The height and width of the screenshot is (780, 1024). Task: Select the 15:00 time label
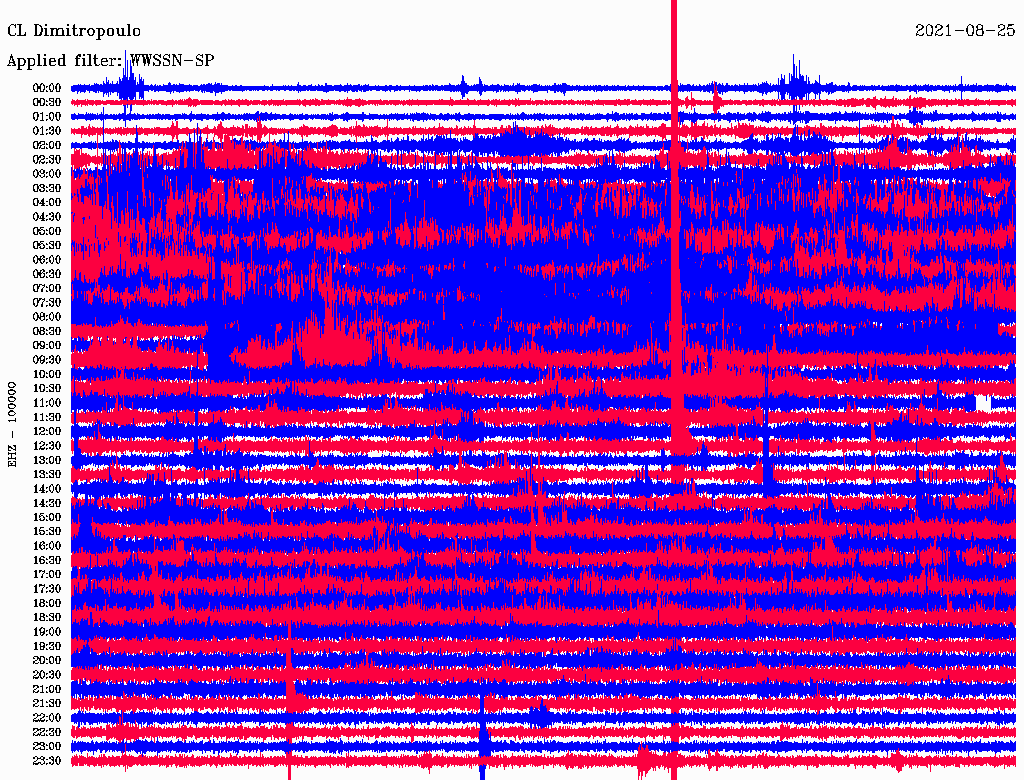tap(47, 517)
